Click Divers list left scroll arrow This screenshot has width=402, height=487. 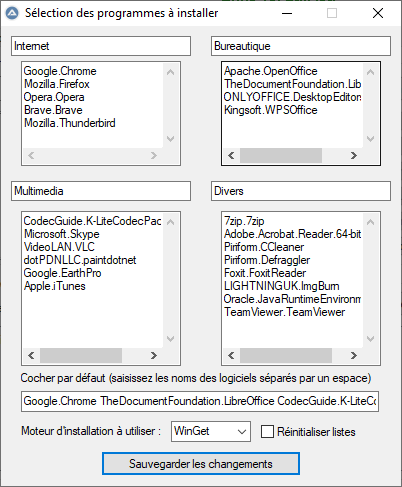pyautogui.click(x=231, y=356)
